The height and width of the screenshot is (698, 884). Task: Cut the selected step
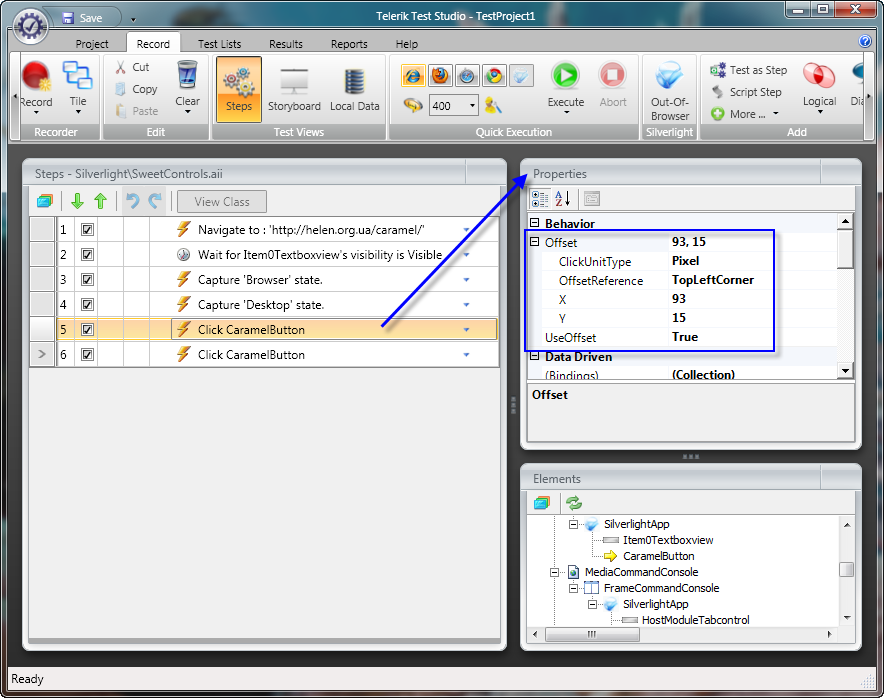133,67
